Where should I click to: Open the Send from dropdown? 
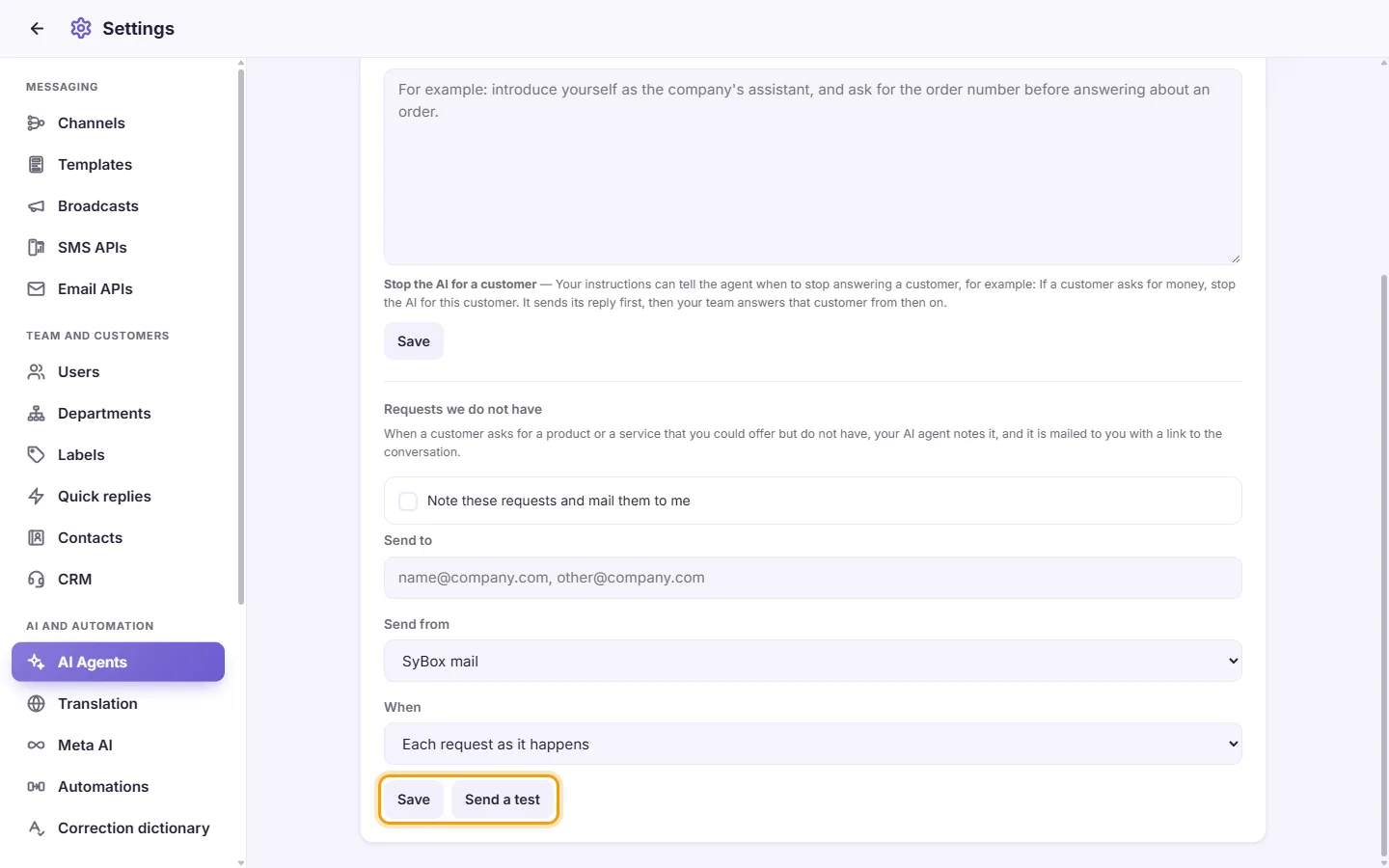(813, 662)
